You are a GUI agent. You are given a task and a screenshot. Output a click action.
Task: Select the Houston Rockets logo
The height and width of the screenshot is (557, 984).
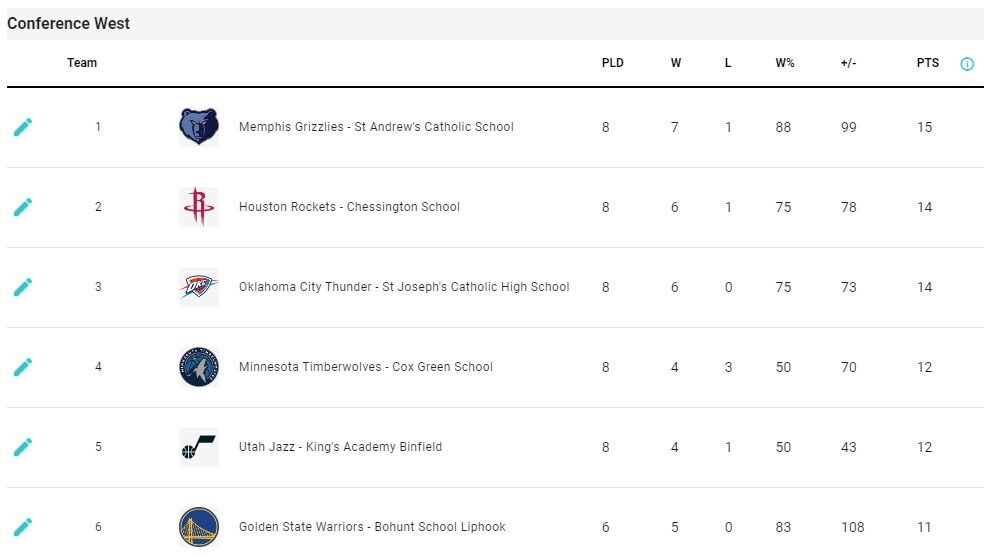tap(199, 207)
